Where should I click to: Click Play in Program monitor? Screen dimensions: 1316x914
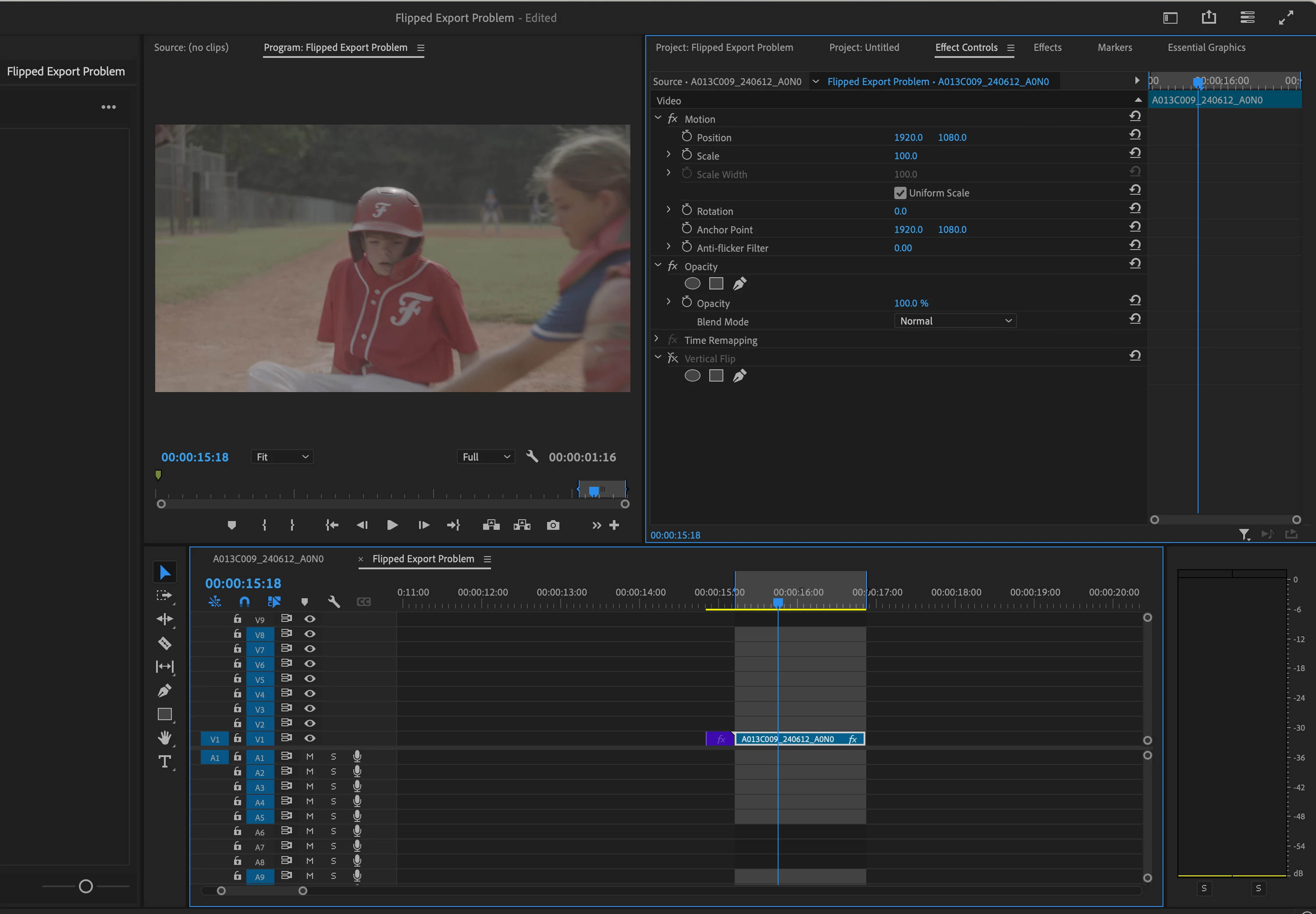pyautogui.click(x=392, y=525)
